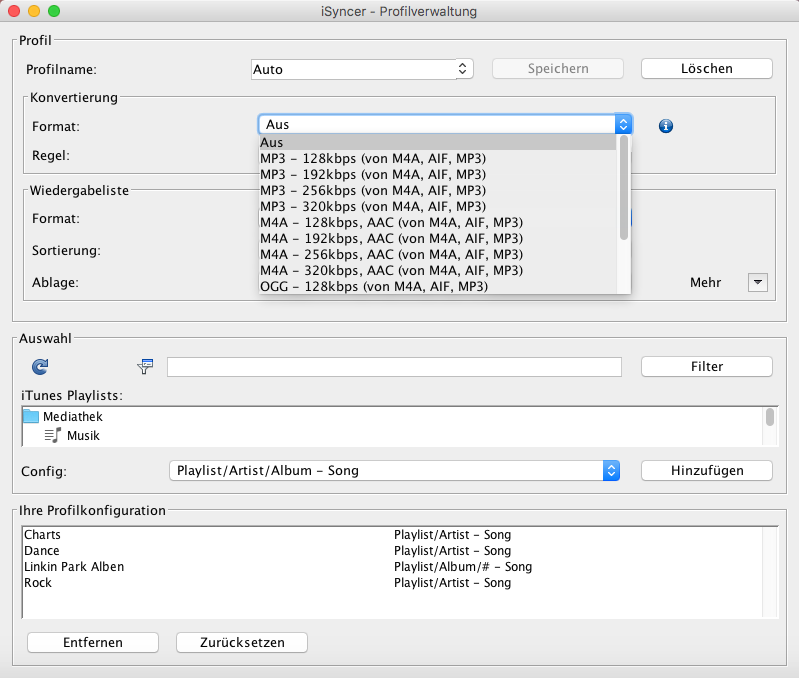Choose OGG – 128kbps option
Viewport: 799px width, 678px height.
[x=438, y=286]
